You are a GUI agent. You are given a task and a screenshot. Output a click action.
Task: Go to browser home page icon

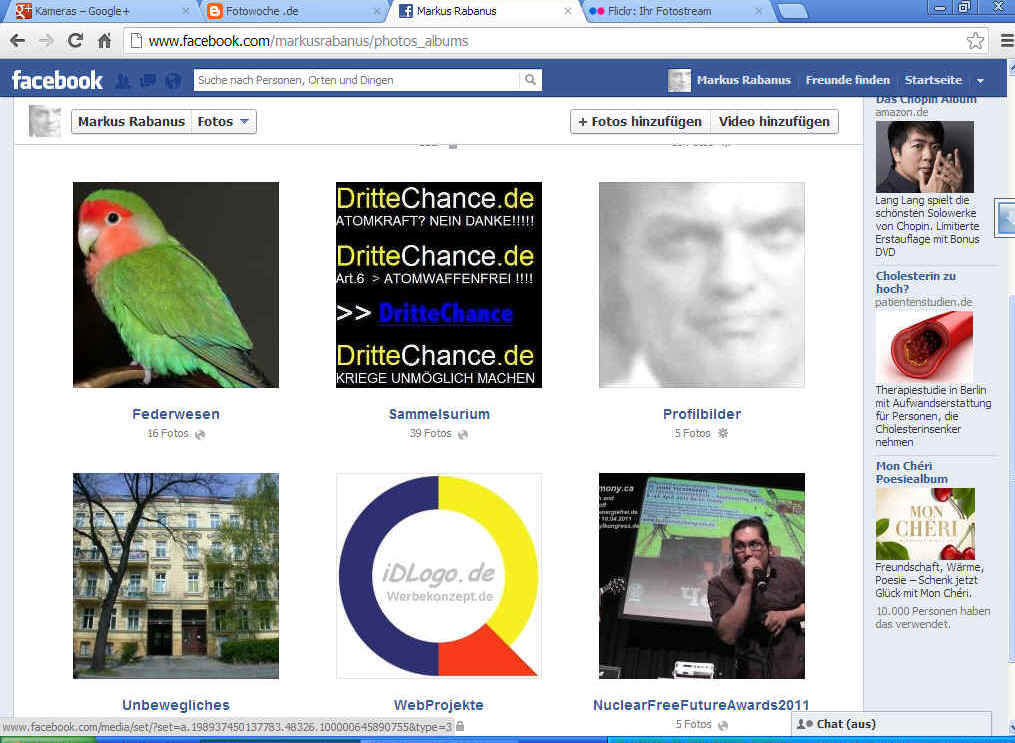coord(104,41)
